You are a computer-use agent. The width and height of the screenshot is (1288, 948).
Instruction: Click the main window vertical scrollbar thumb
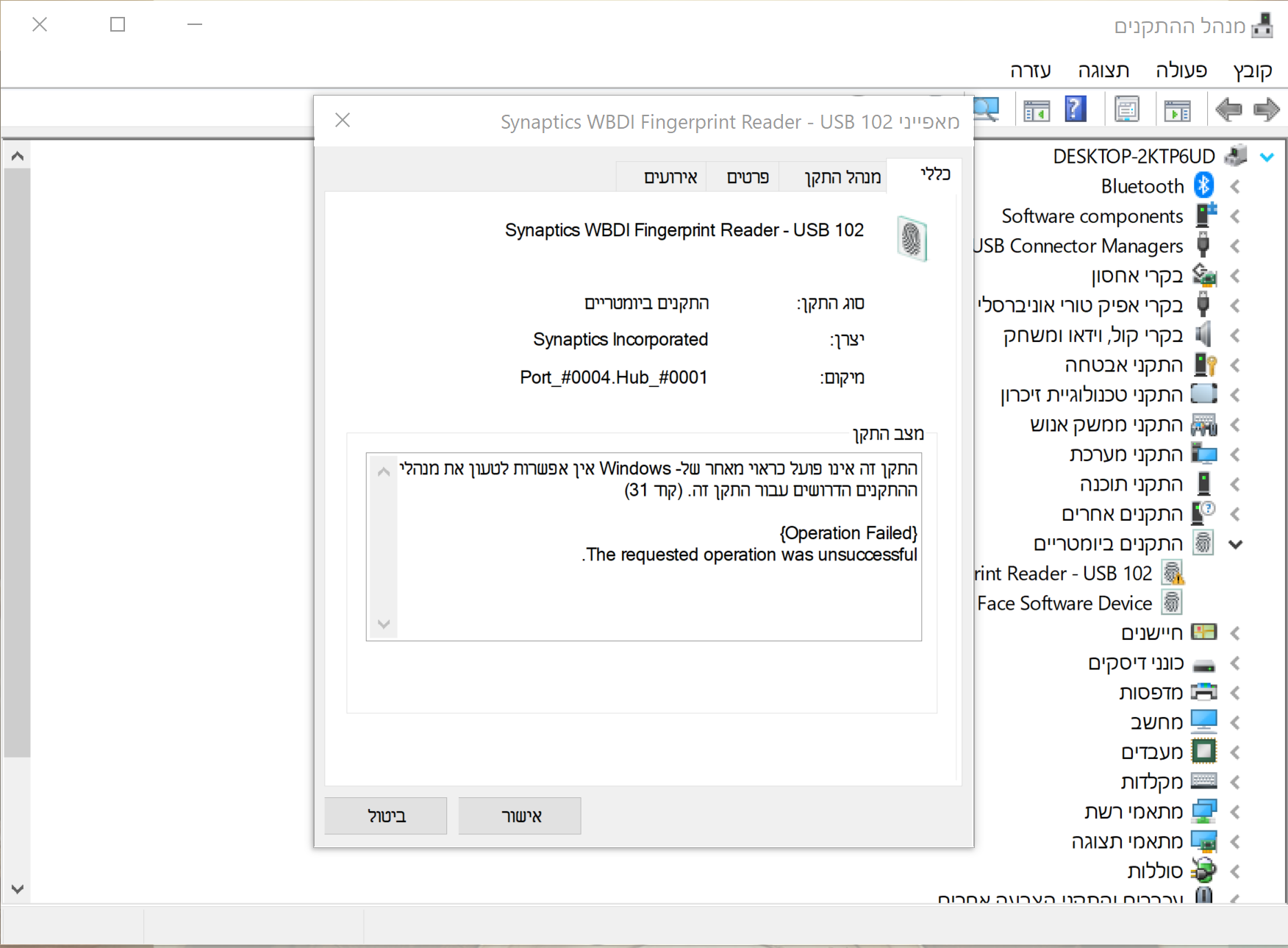click(18, 463)
